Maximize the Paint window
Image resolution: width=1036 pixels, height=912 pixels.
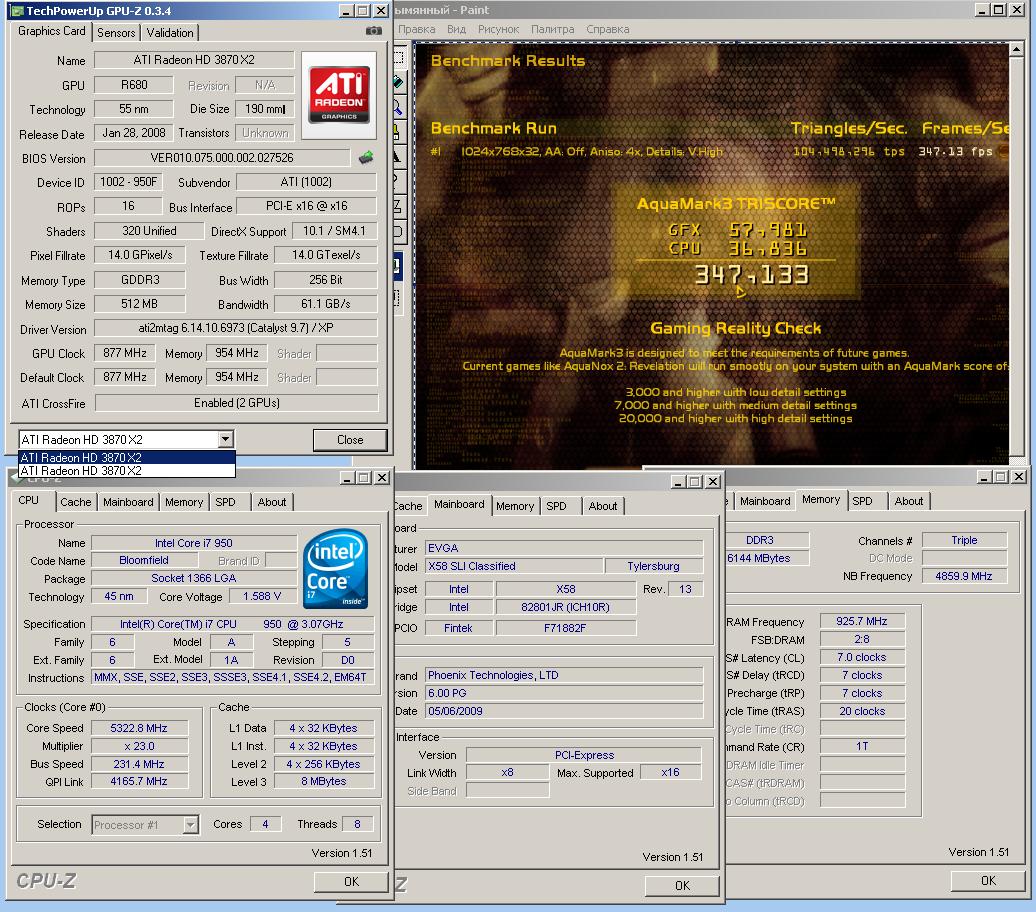pyautogui.click(x=999, y=9)
